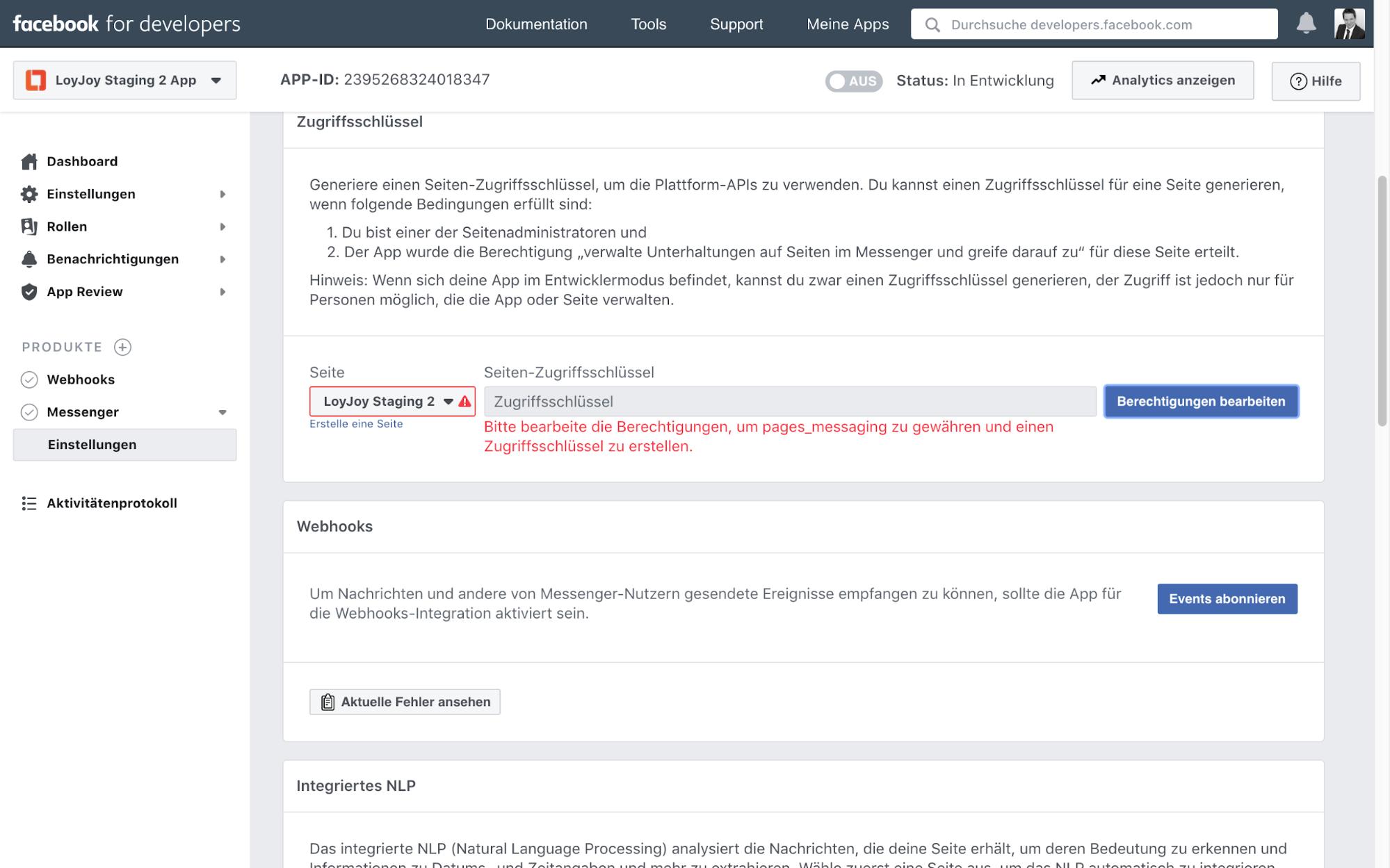Open the user profile avatar
This screenshot has width=1390, height=868.
coord(1348,24)
